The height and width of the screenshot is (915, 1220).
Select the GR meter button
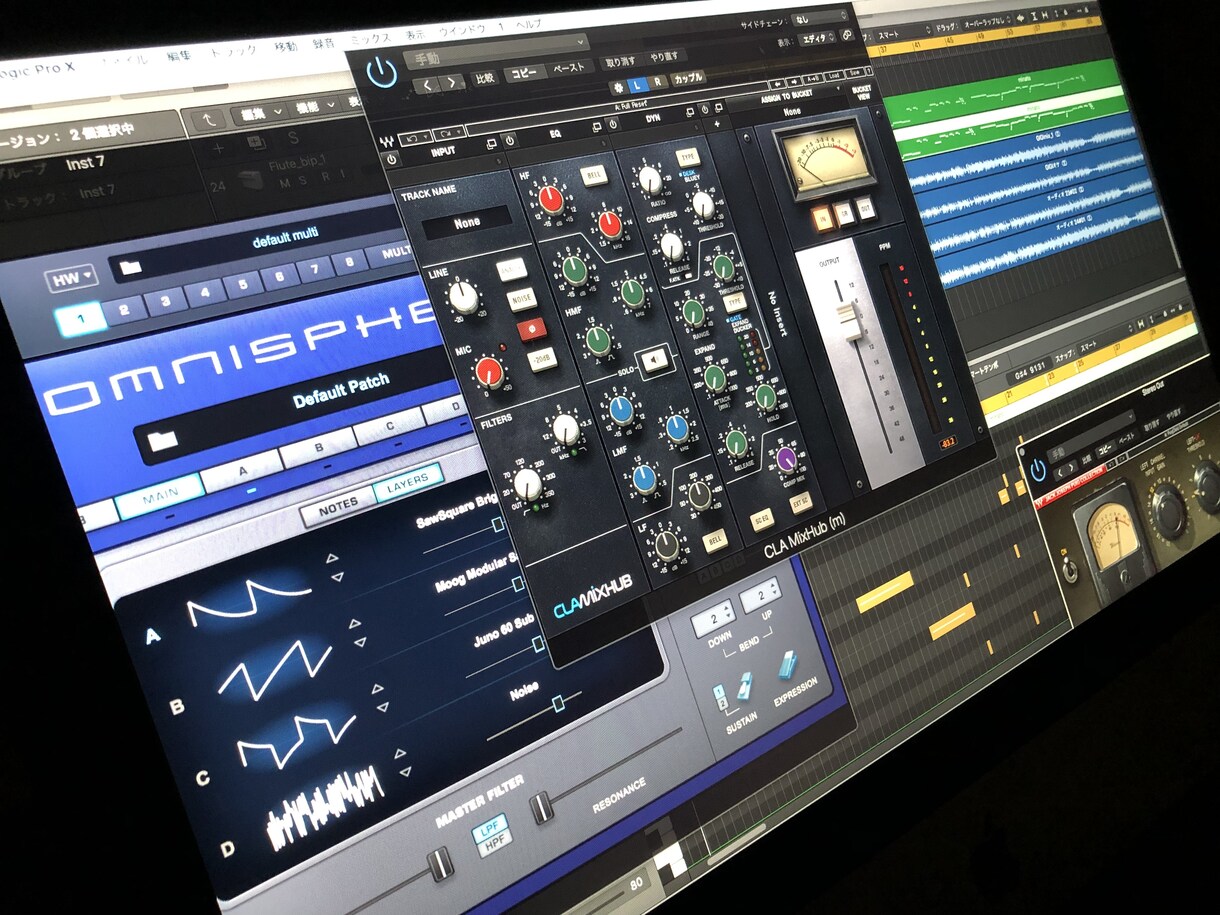coord(845,211)
